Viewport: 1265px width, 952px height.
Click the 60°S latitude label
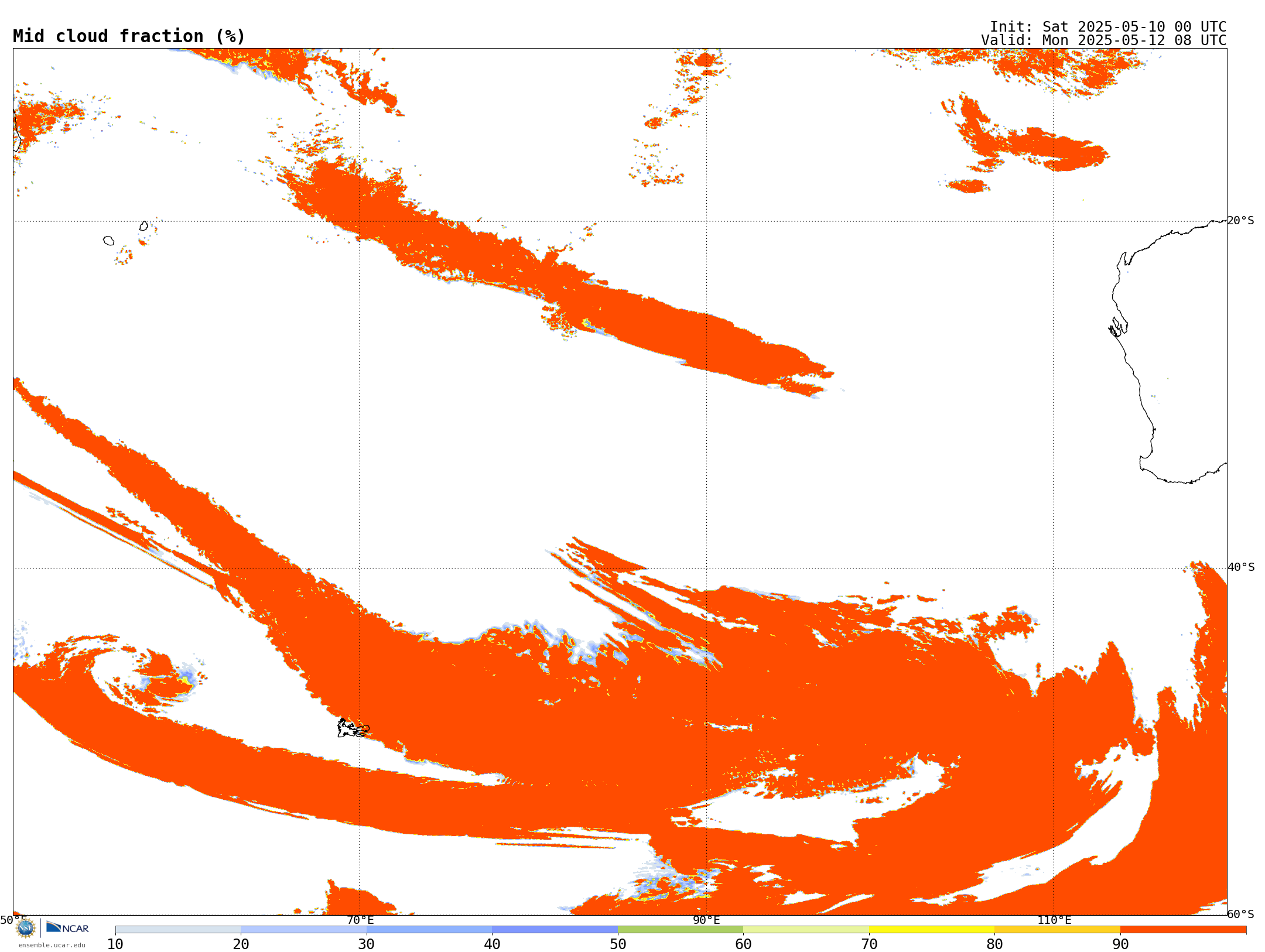(1240, 914)
